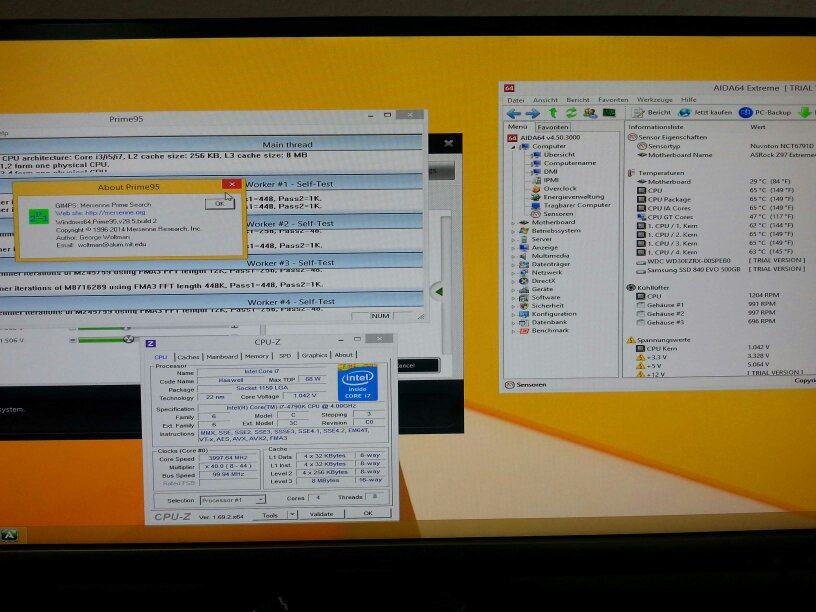This screenshot has width=816, height=612.
Task: Expand the Multimedia tree node
Action: click(513, 257)
